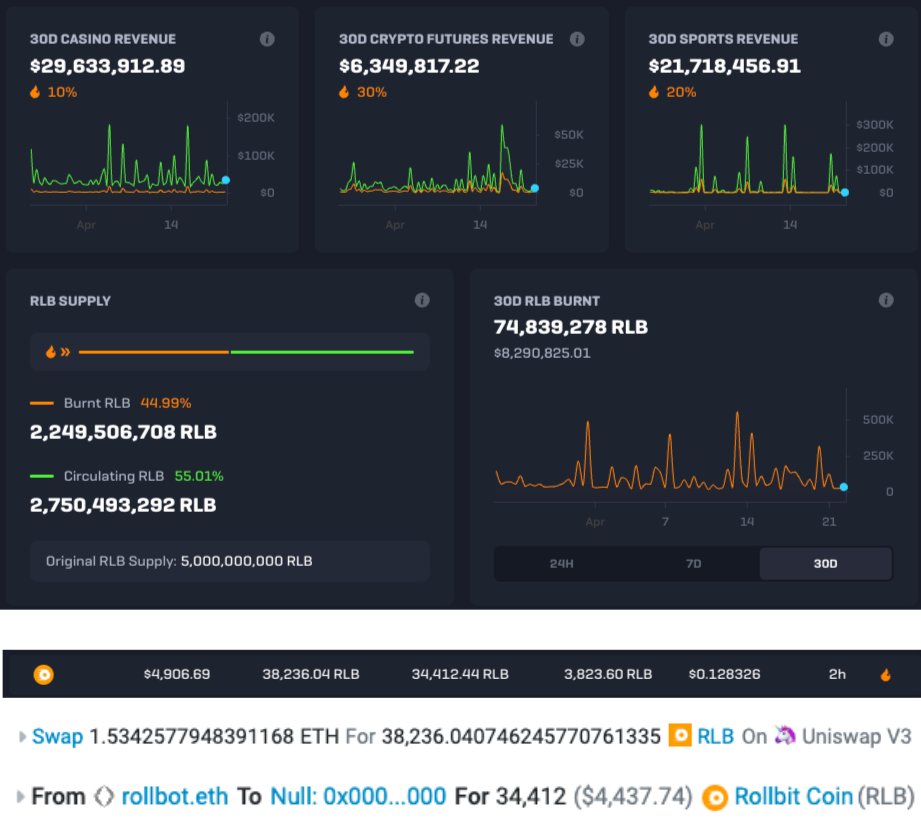This screenshot has height=822, width=921.
Task: Click the 30D RLB BURNT heading
Action: pos(547,301)
